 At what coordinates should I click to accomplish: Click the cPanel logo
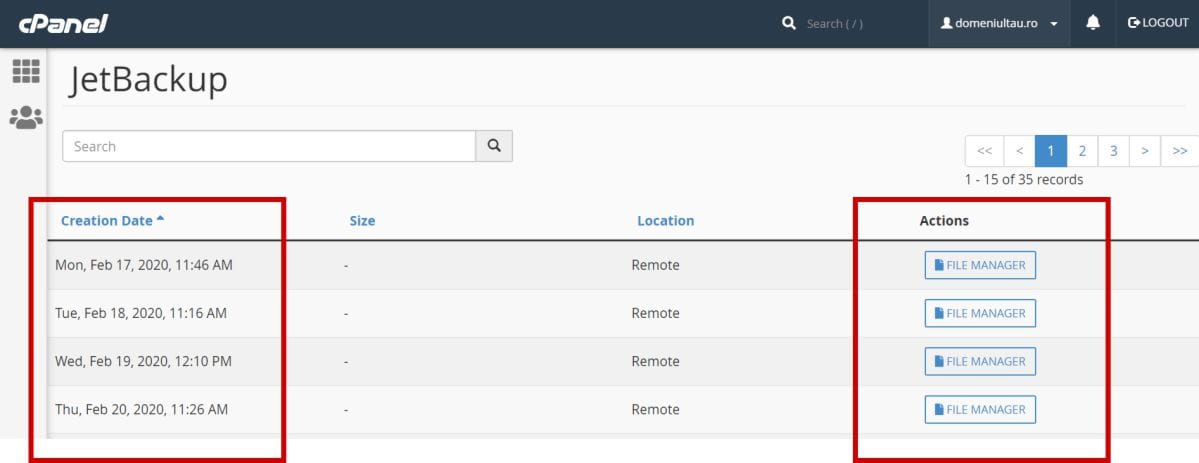[x=63, y=23]
